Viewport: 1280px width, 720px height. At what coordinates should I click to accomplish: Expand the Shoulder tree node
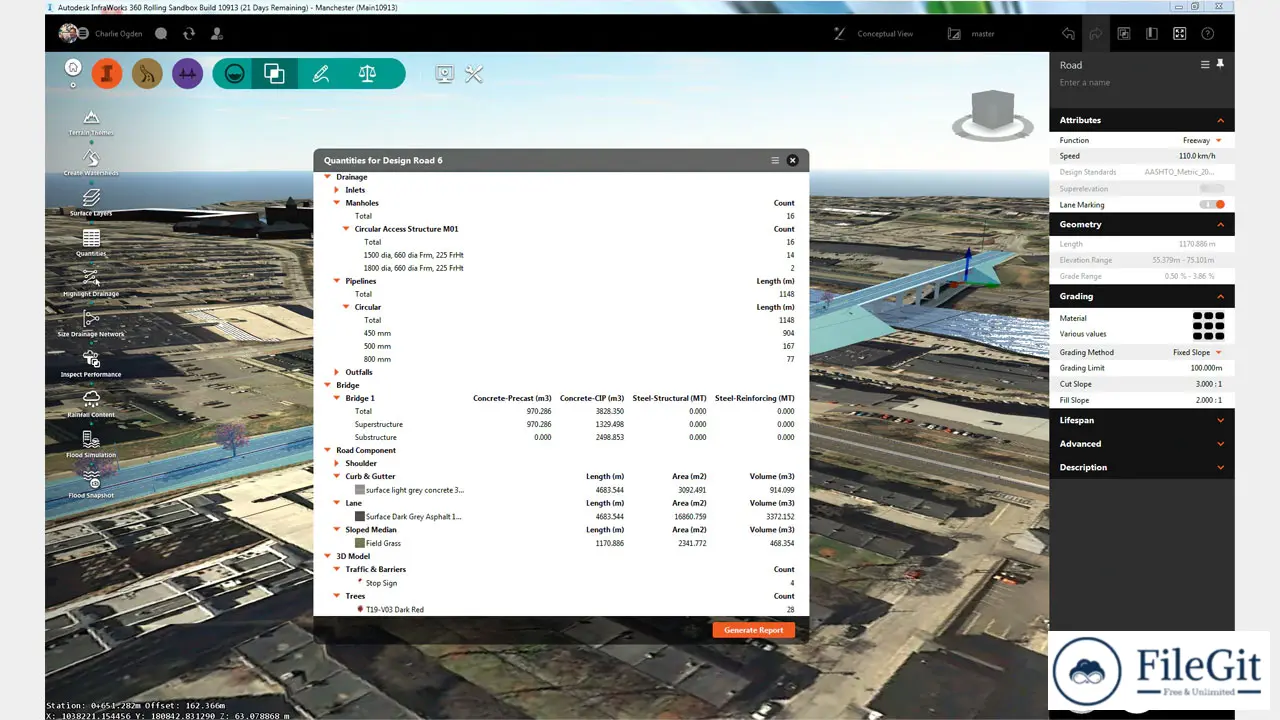(x=337, y=463)
